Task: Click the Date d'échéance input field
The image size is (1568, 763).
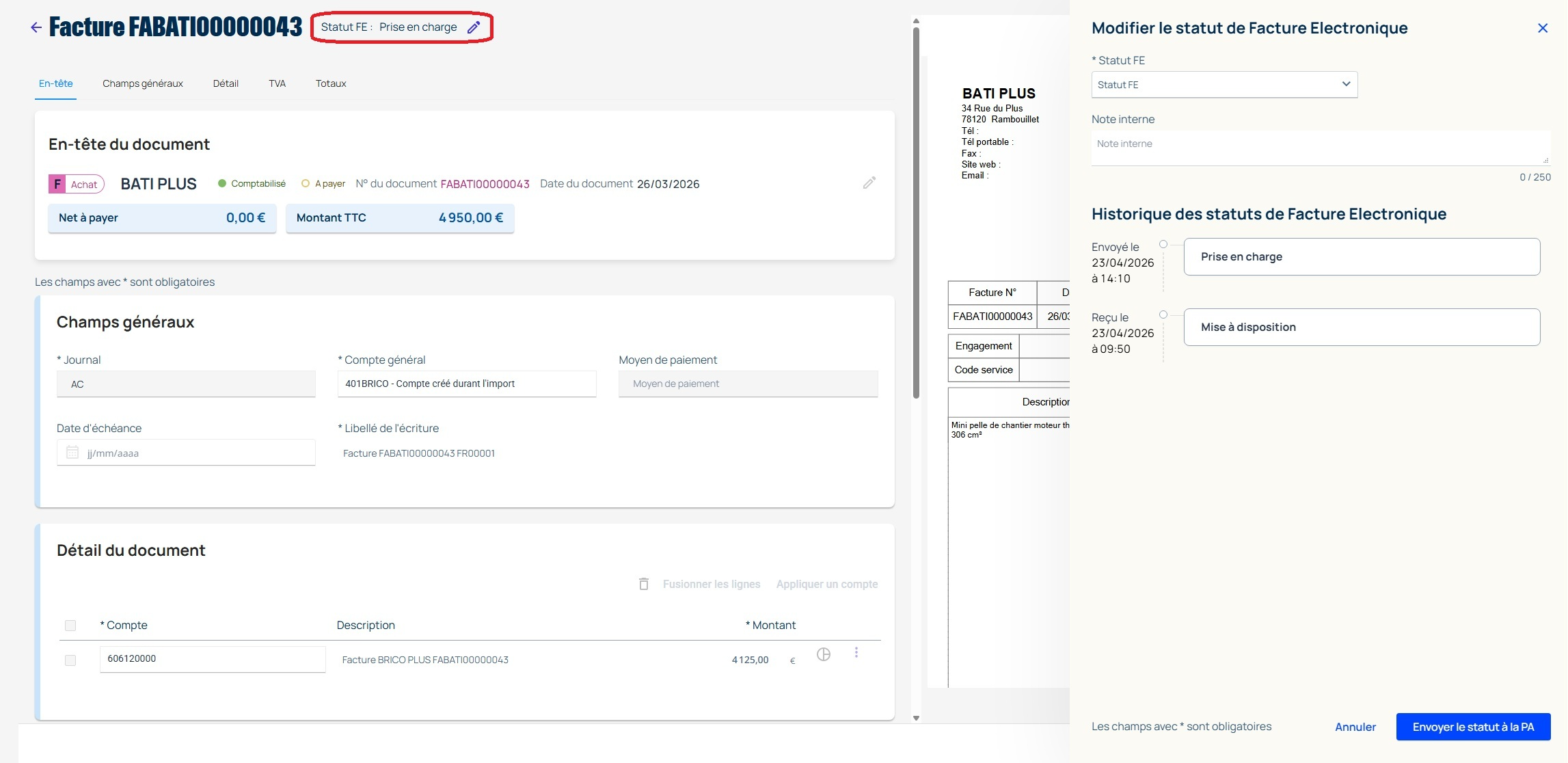Action: (186, 453)
